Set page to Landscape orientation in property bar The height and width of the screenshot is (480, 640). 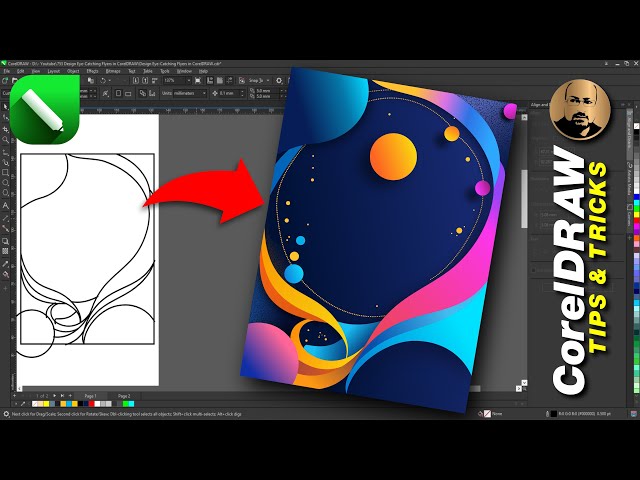128,93
